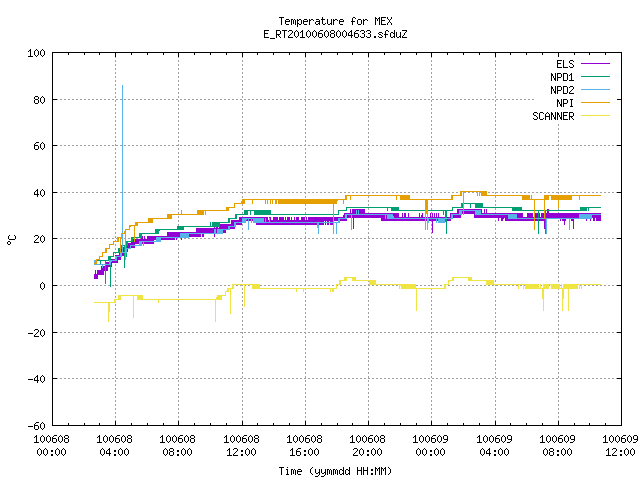
Task: Click the light blue NPD2 legend line sample
Action: (x=595, y=89)
